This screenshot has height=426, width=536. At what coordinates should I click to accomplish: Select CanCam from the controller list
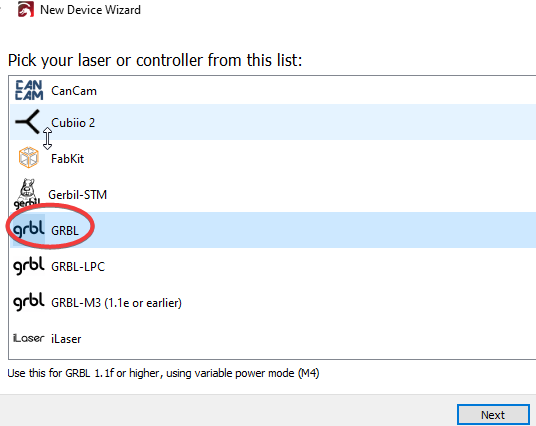74,91
